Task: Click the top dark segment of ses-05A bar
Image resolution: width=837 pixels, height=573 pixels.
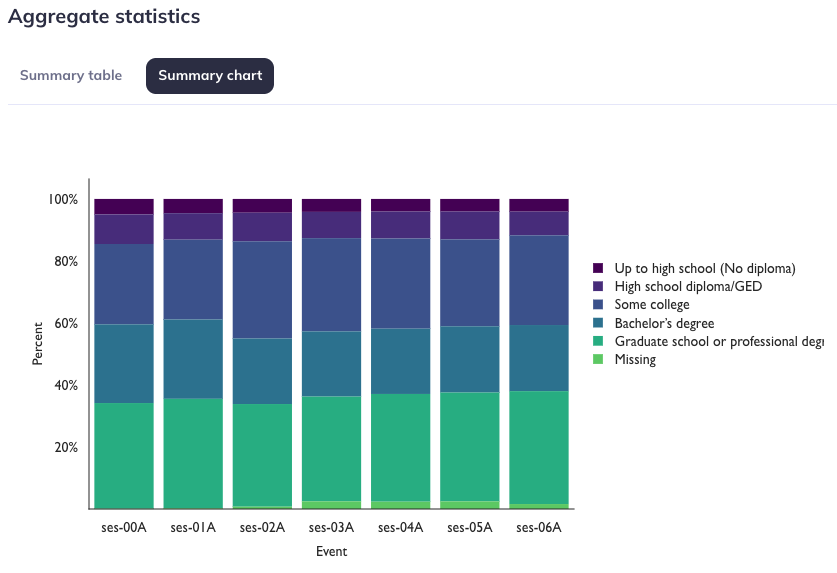Action: (470, 205)
